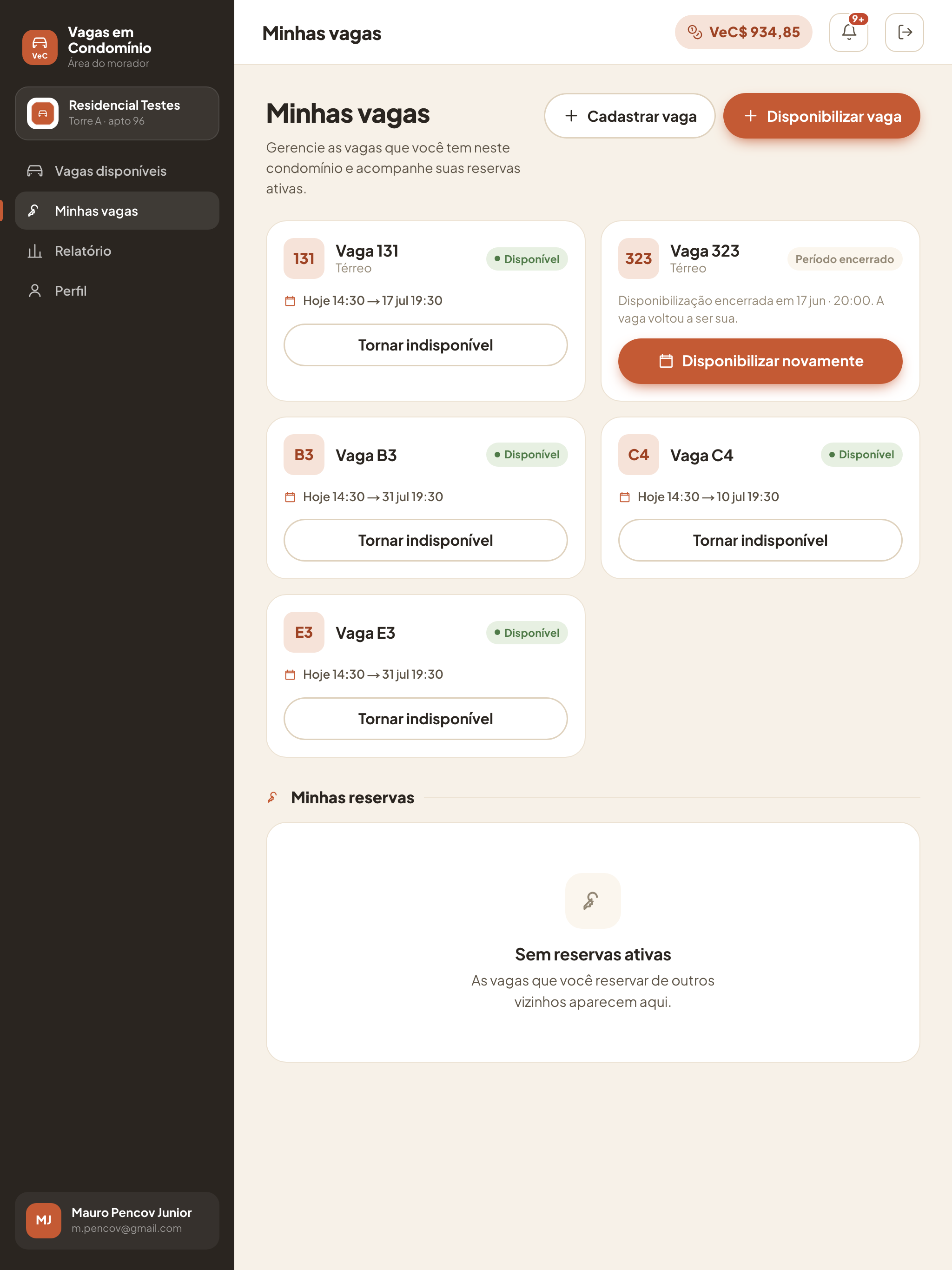Click key icon beside Minhas reservas heading
Image resolution: width=952 pixels, height=1270 pixels.
(273, 798)
